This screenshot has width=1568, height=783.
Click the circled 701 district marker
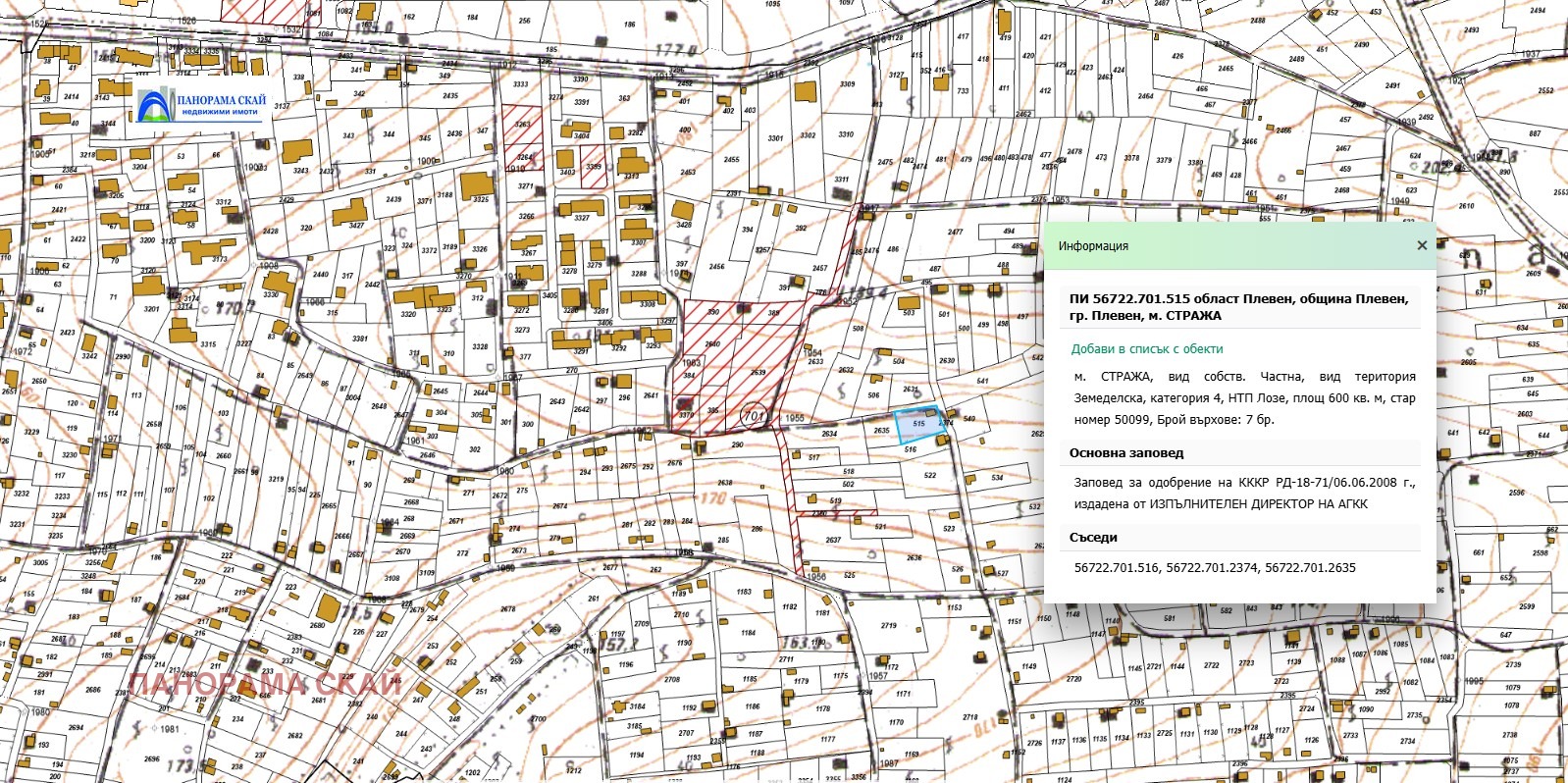[x=753, y=416]
